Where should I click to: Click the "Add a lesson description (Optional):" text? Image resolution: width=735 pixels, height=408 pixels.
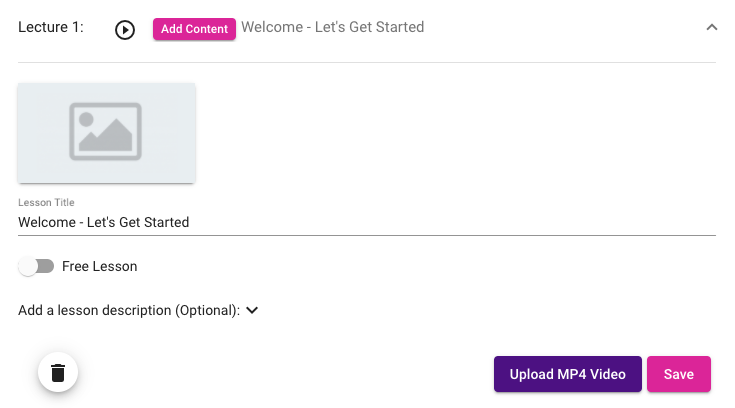129,310
